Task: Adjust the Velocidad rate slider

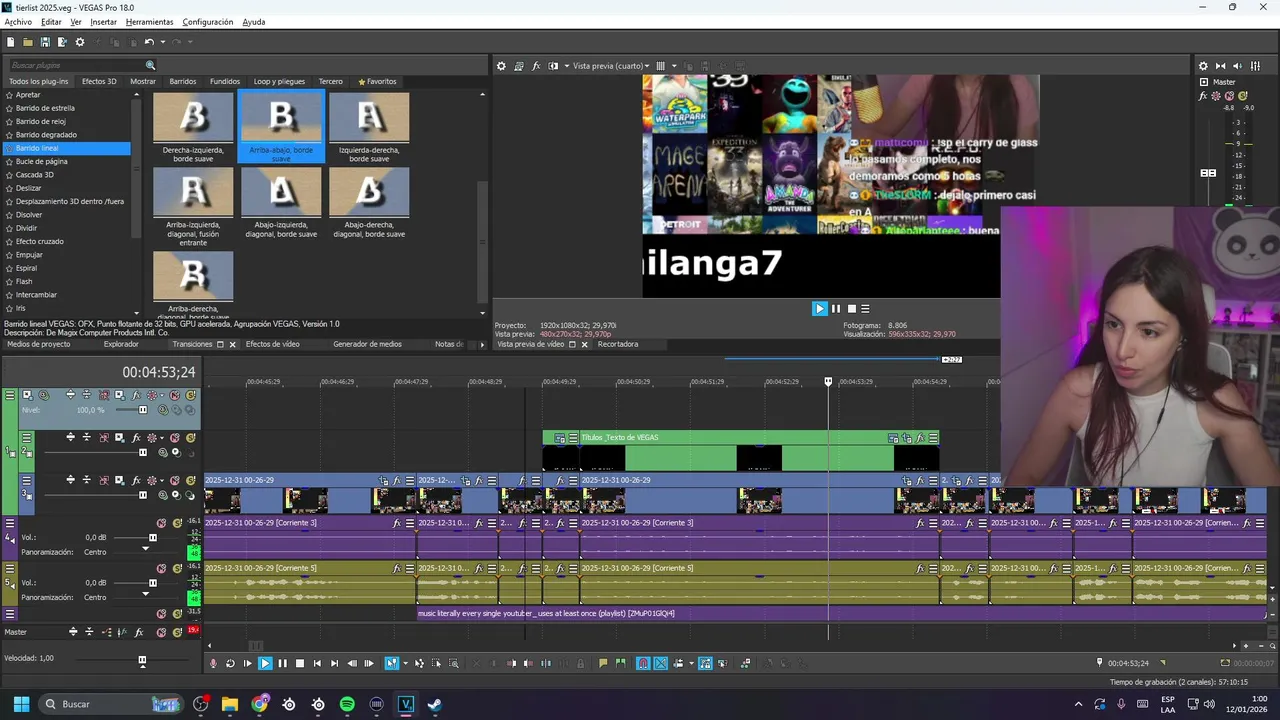Action: pos(142,660)
